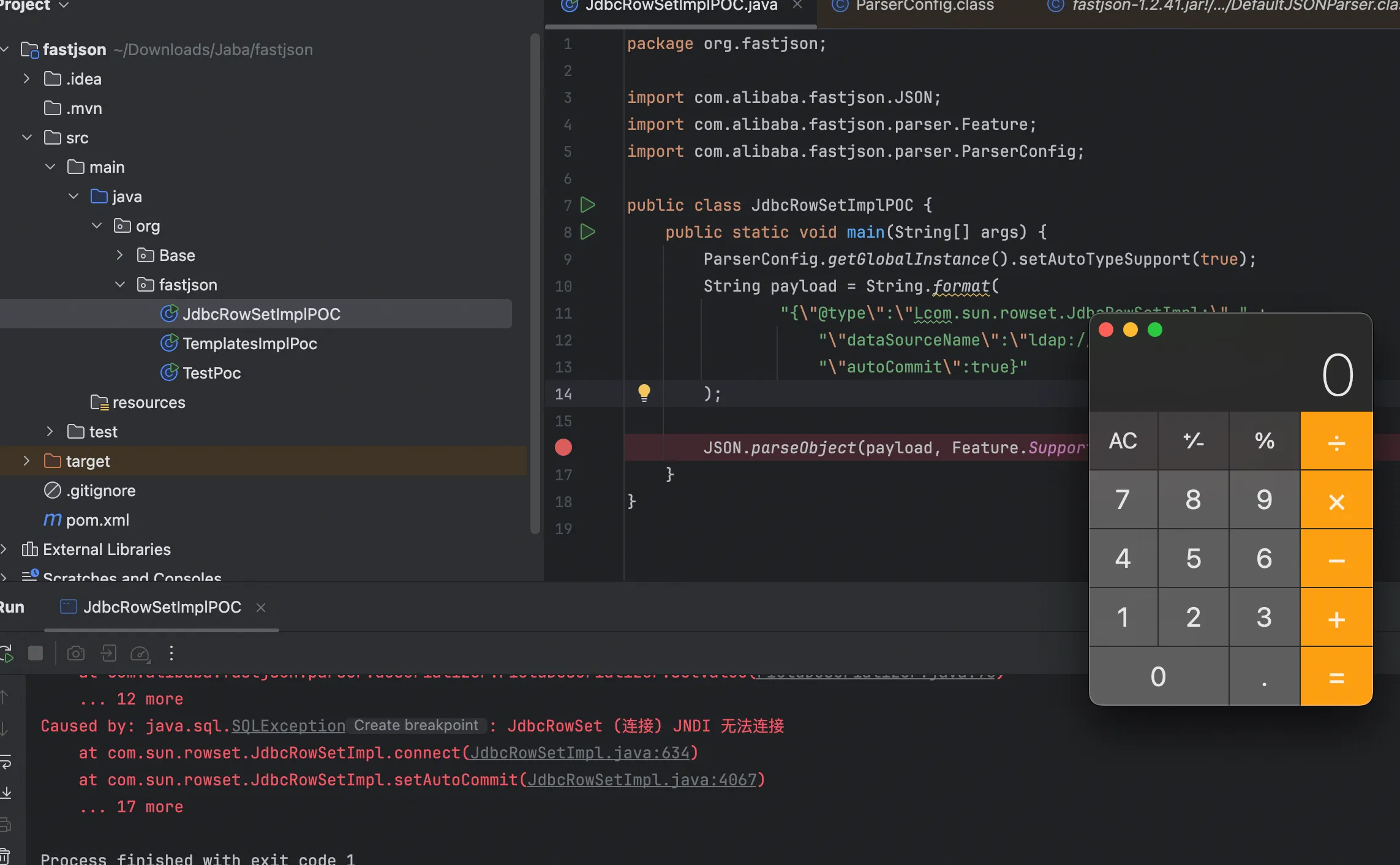Toggle the red breakpoint on line 16

(x=563, y=447)
